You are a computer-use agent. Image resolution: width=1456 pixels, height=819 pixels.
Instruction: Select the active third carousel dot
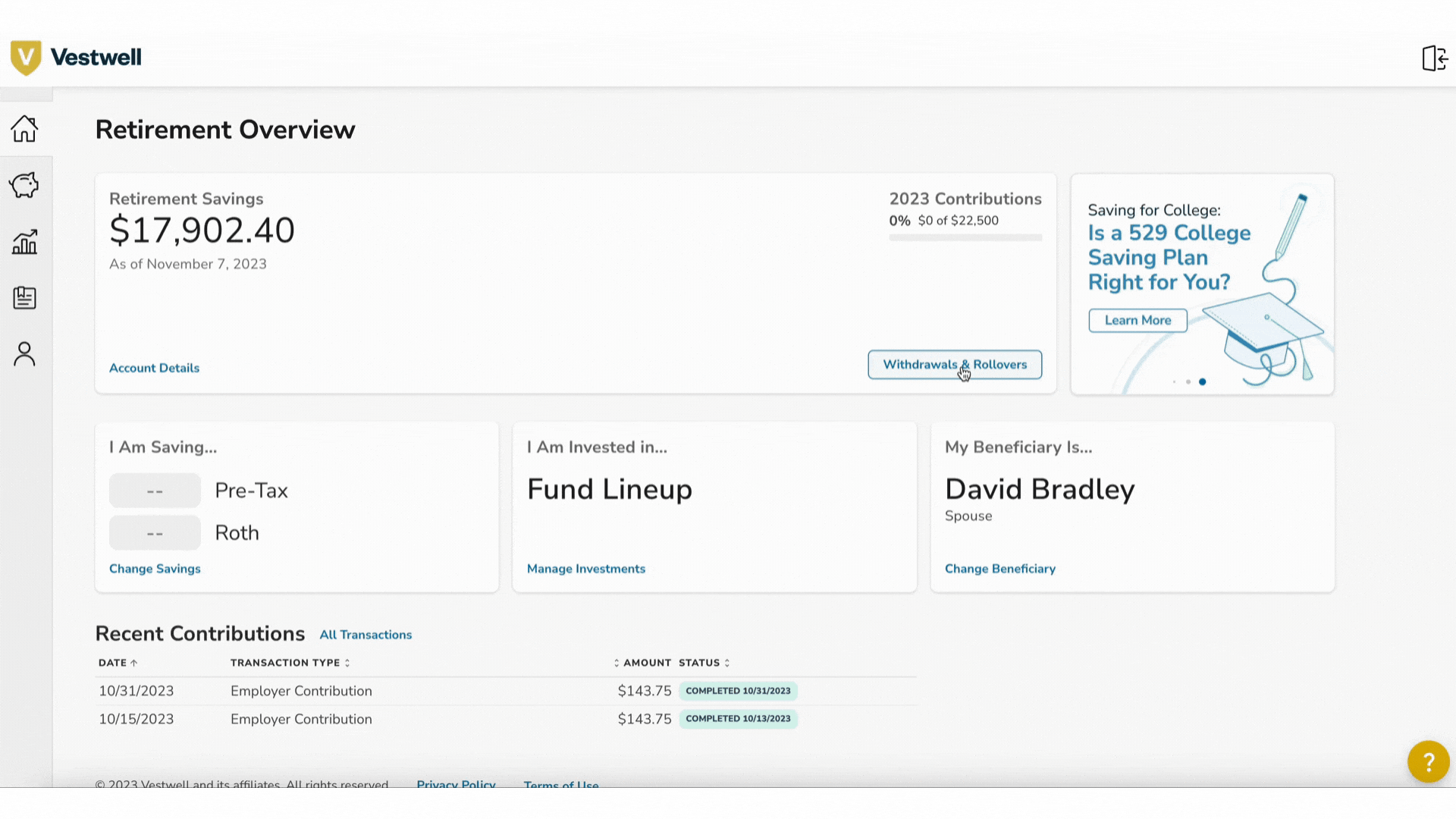tap(1202, 381)
